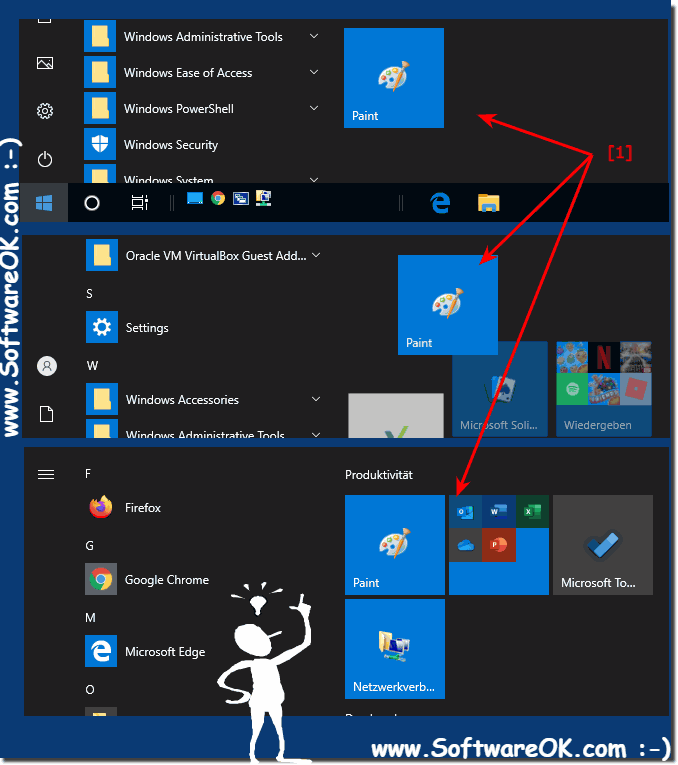Open OneDrive in the Office tile folder
This screenshot has width=678, height=765.
point(465,545)
